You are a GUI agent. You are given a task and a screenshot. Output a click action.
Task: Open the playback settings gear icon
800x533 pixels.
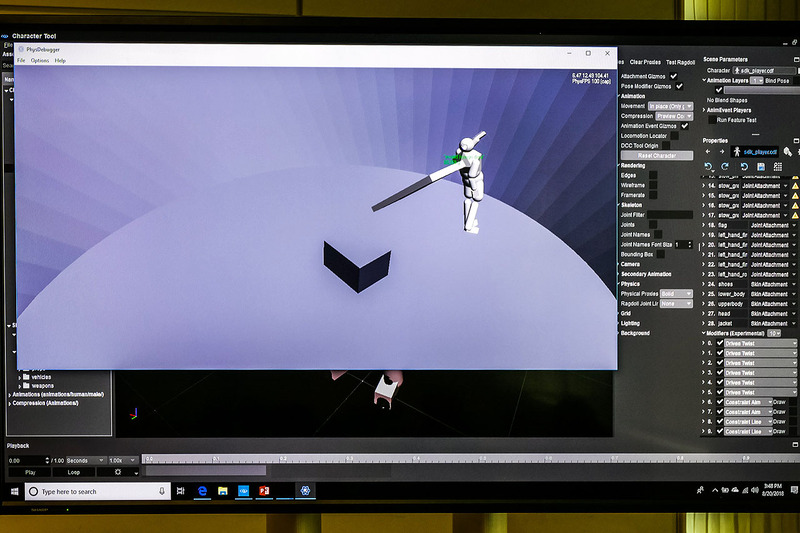click(118, 472)
